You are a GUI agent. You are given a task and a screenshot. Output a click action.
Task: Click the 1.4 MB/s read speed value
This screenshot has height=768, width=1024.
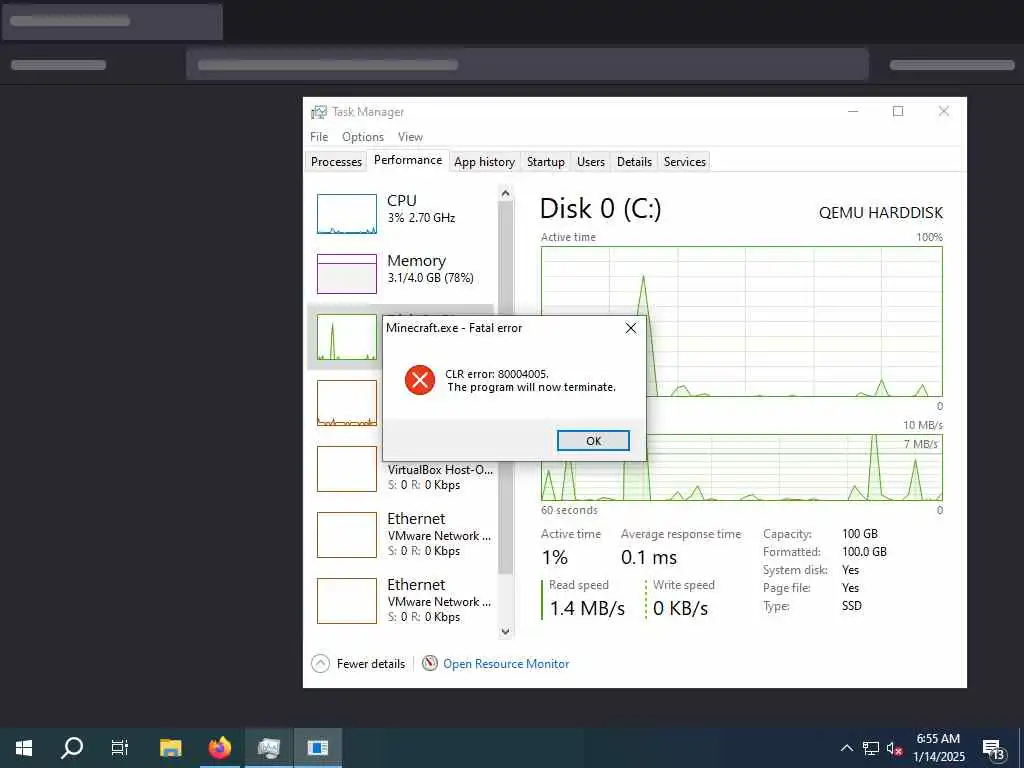tap(587, 608)
